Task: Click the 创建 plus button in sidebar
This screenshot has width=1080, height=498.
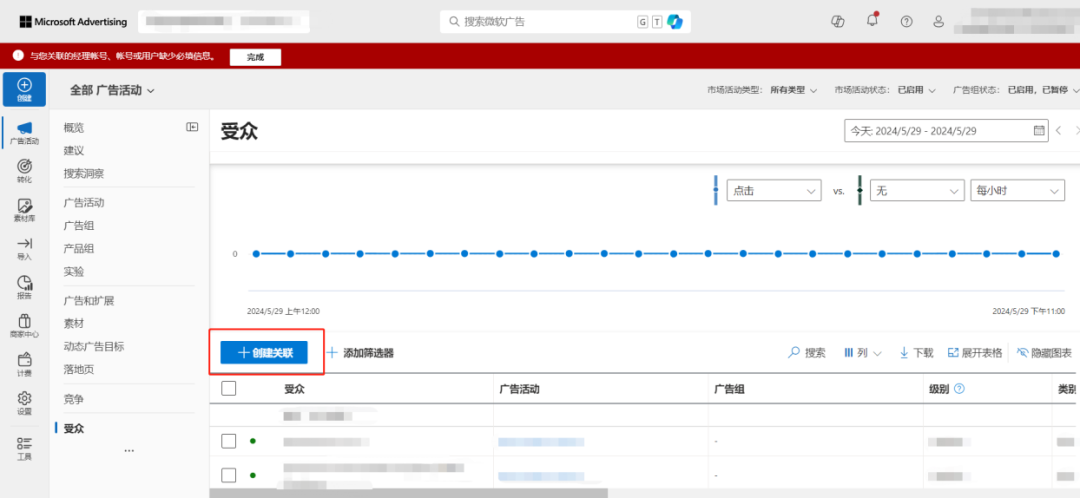Action: pos(24,89)
